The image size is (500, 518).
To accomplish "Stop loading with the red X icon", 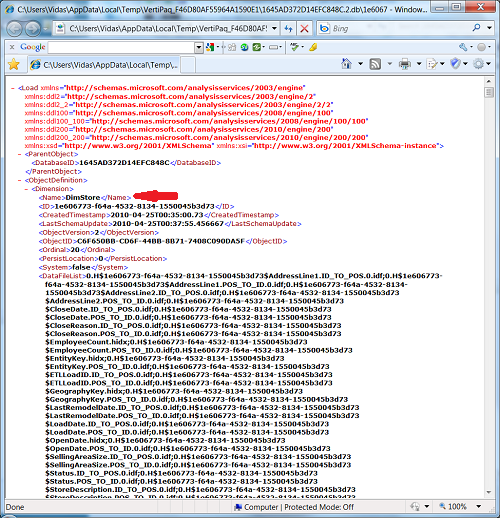I will [x=304, y=29].
